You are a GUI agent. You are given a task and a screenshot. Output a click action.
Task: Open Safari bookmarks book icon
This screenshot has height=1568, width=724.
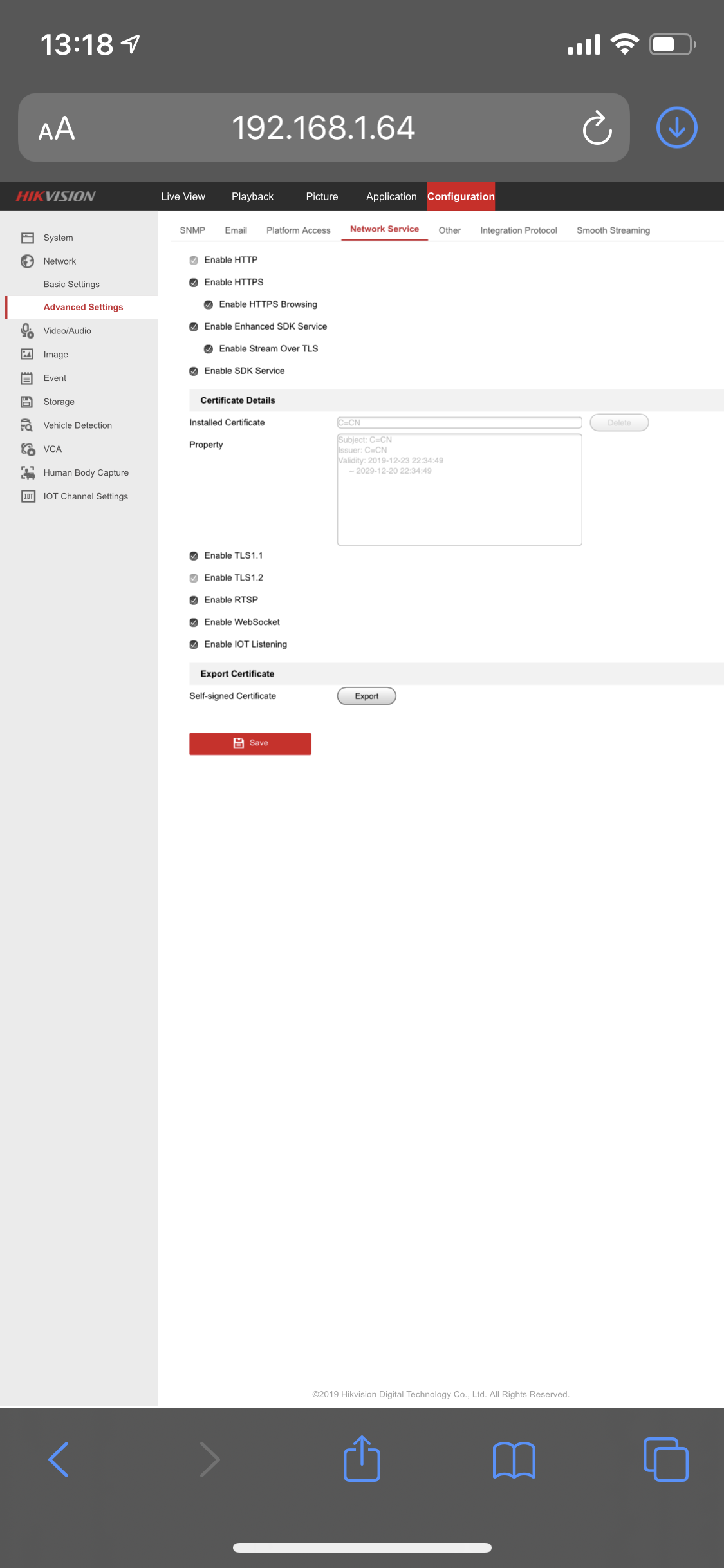514,1460
